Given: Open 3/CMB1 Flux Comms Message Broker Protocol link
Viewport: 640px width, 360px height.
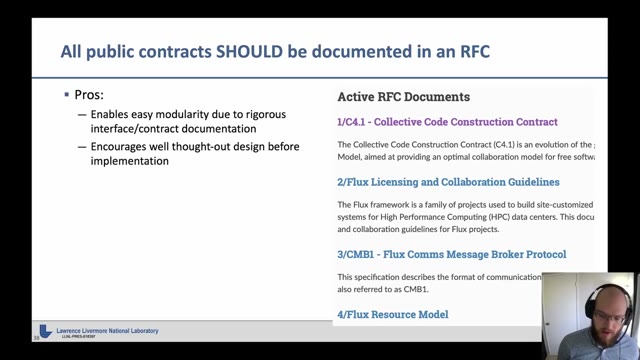Looking at the screenshot, I should (x=451, y=254).
